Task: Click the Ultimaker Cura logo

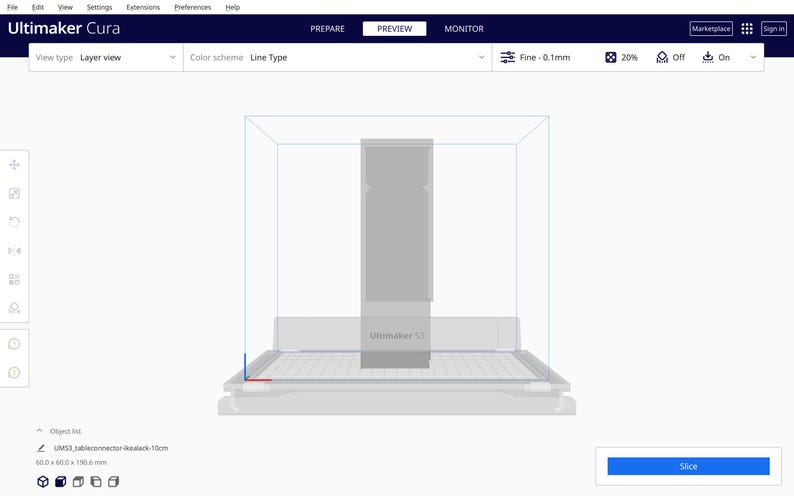Action: tap(64, 28)
